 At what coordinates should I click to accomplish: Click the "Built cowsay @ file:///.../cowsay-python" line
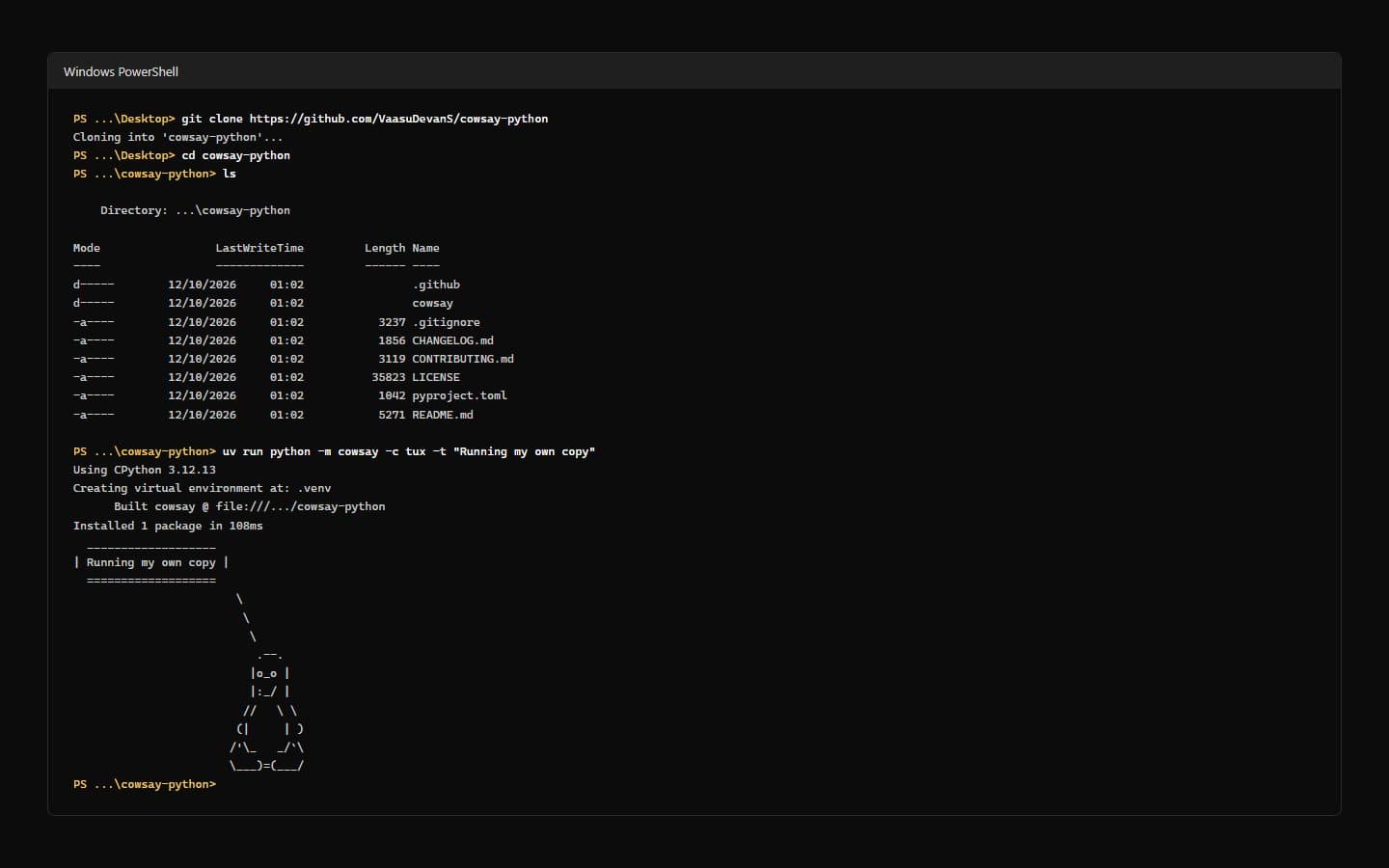(x=249, y=506)
